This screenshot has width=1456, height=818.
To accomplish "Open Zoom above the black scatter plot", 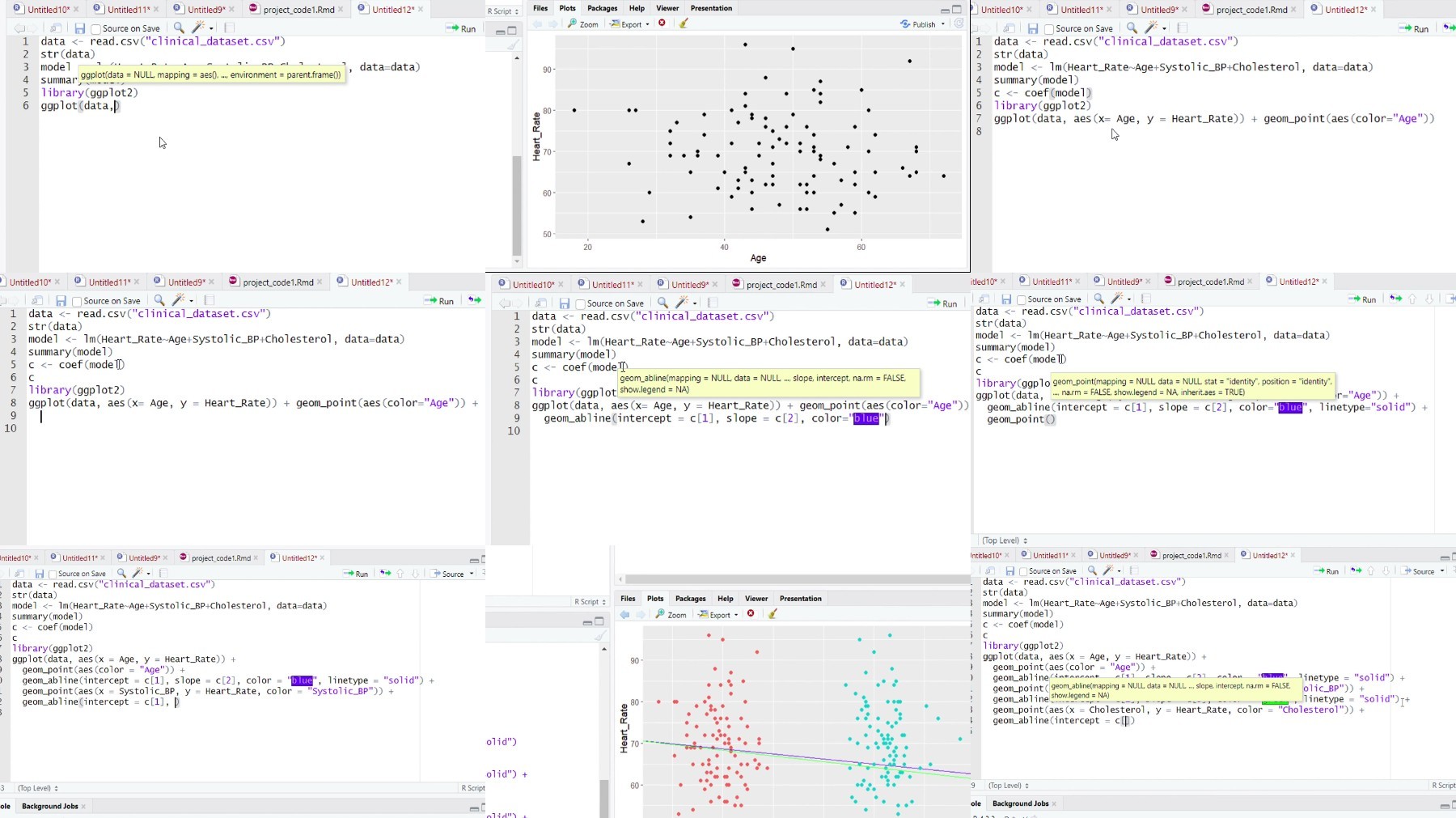I will (583, 24).
